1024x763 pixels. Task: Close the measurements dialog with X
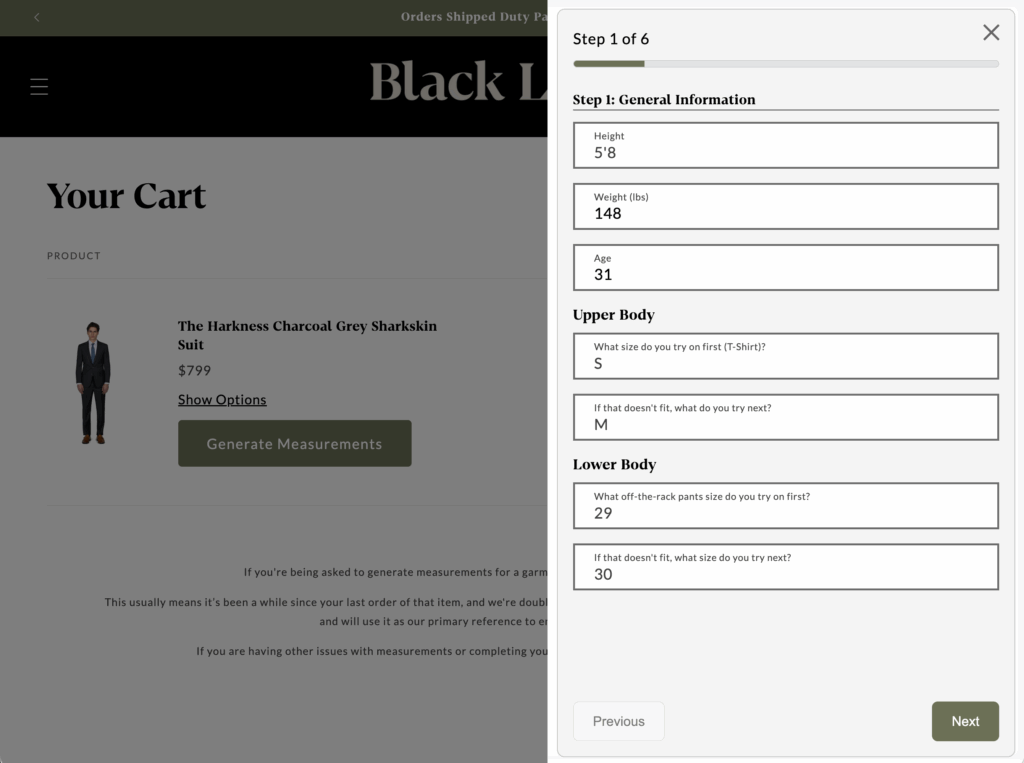point(991,33)
